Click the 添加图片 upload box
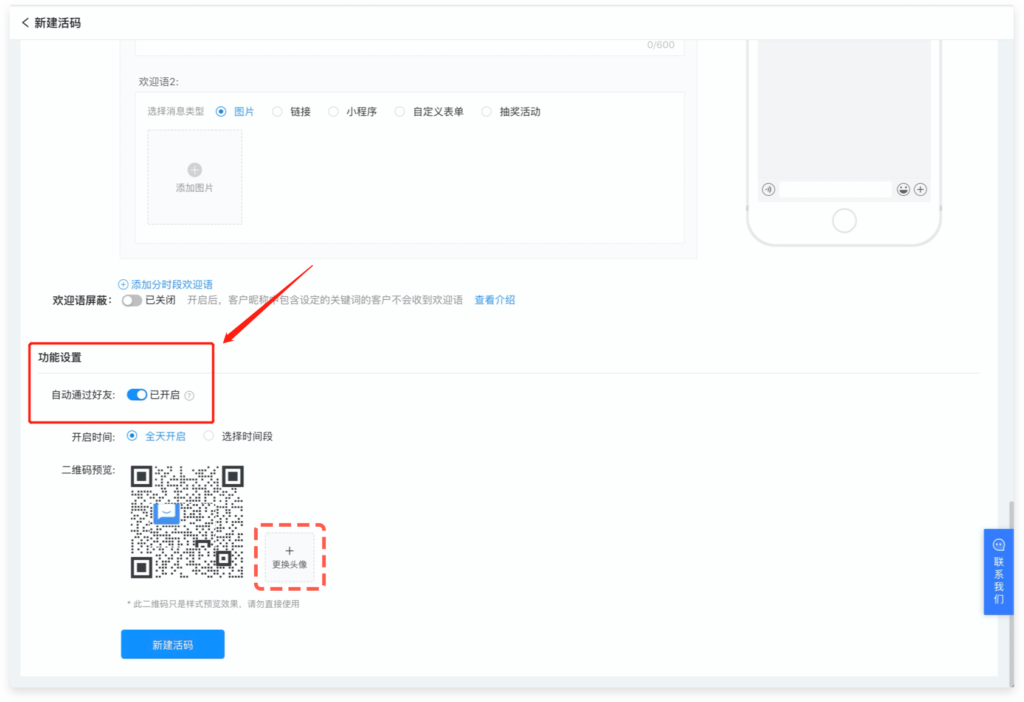 [x=195, y=178]
